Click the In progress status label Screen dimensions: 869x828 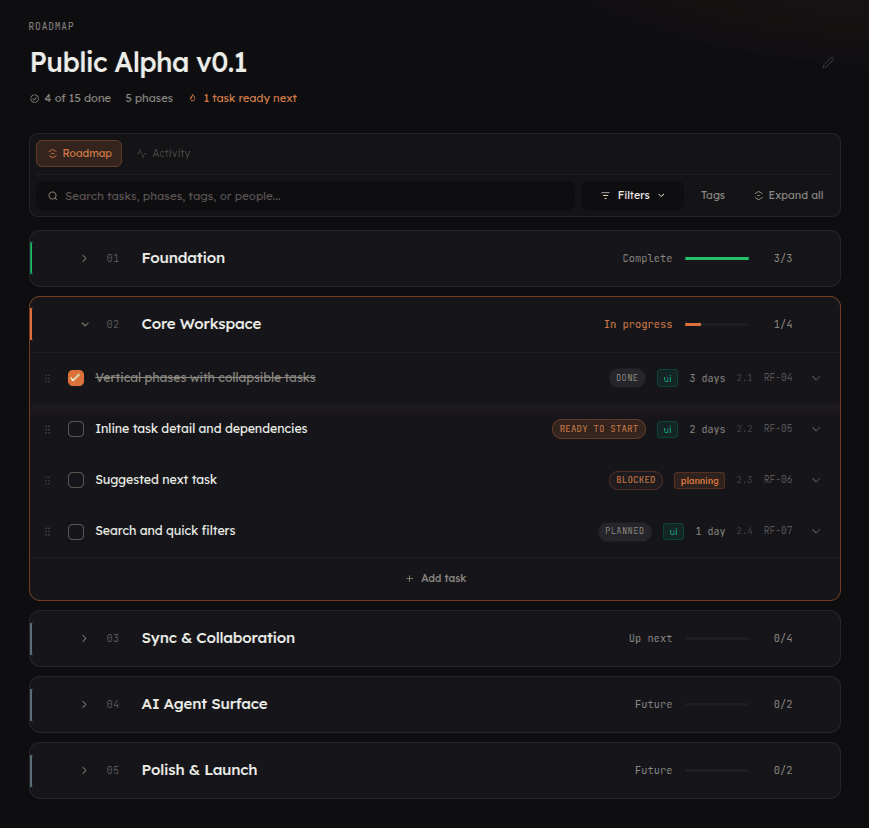[x=638, y=324]
